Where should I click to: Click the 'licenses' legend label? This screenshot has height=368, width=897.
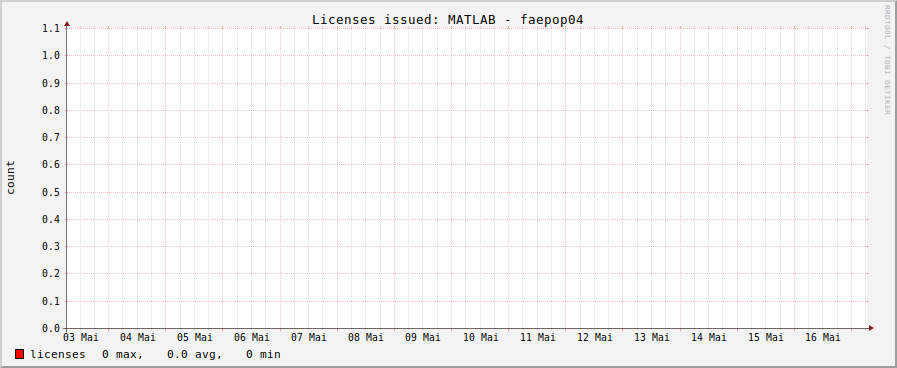click(58, 354)
